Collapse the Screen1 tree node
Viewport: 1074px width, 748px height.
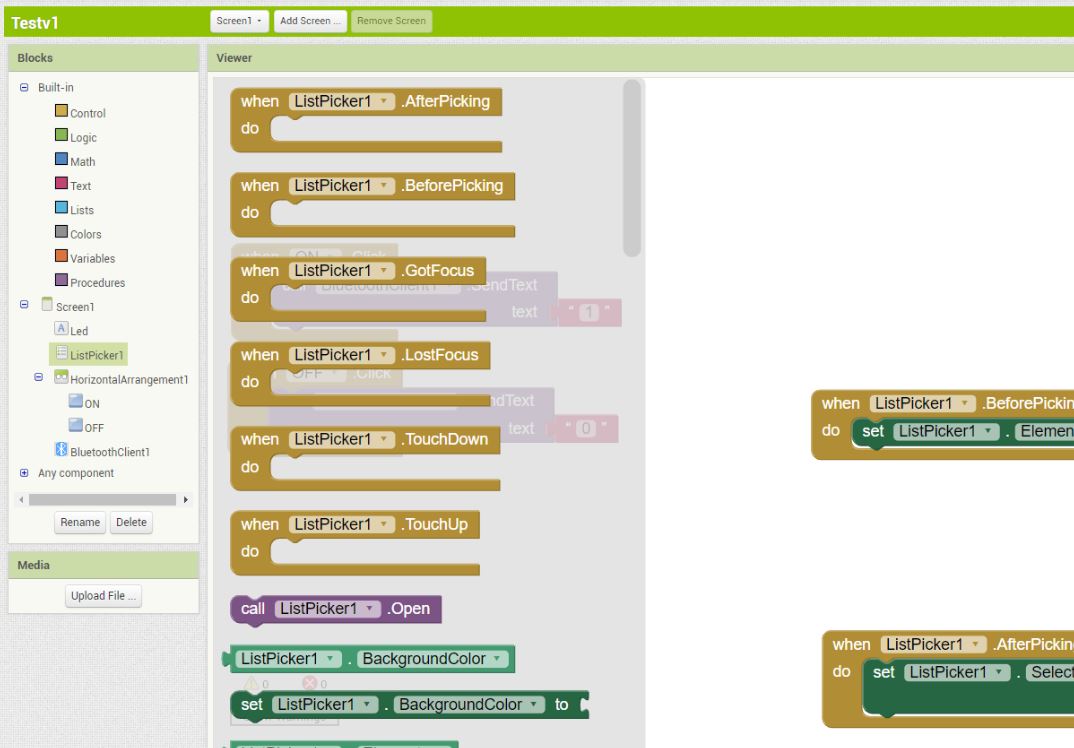pos(24,305)
